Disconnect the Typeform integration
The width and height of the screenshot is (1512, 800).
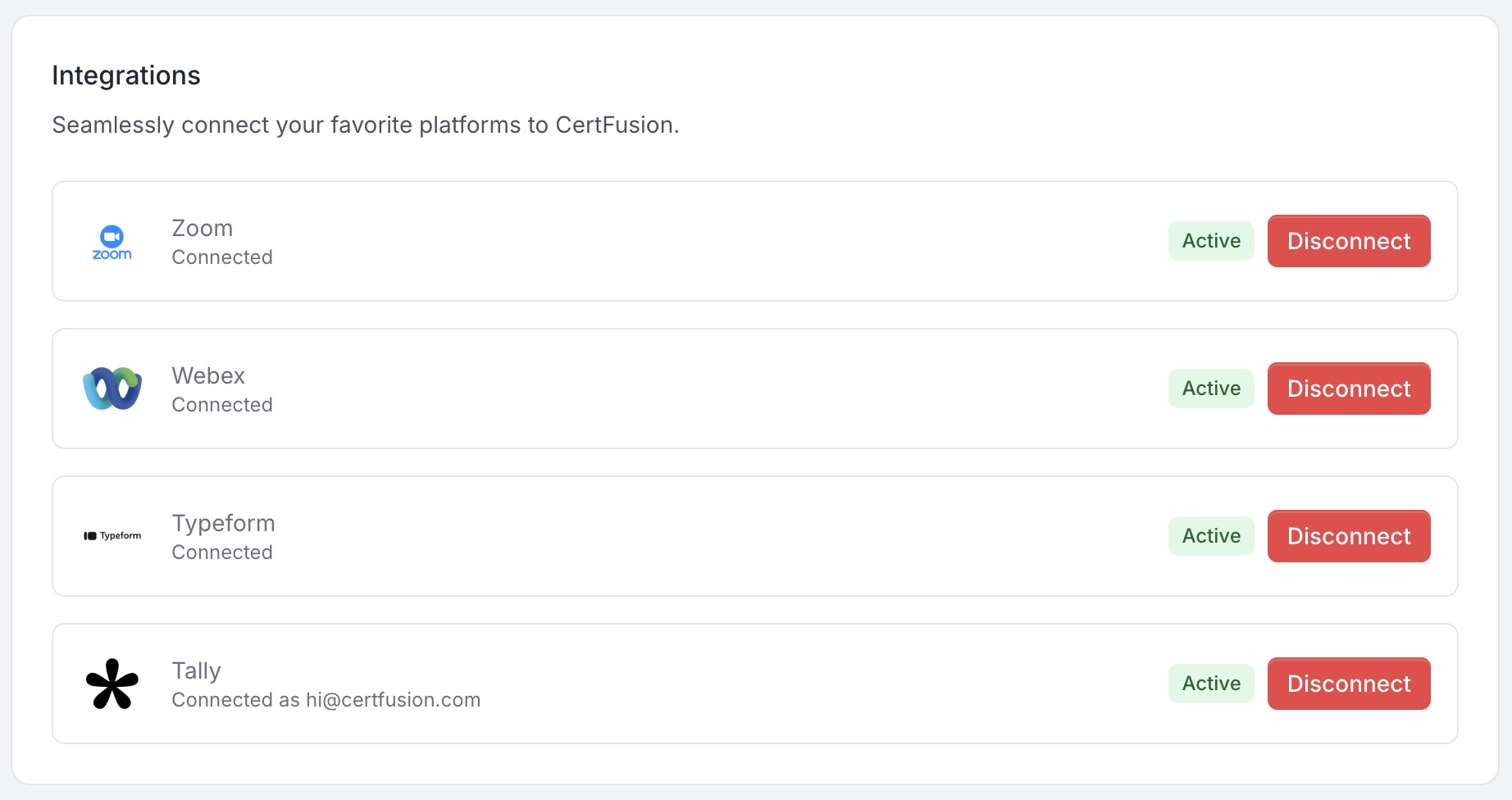pos(1348,536)
